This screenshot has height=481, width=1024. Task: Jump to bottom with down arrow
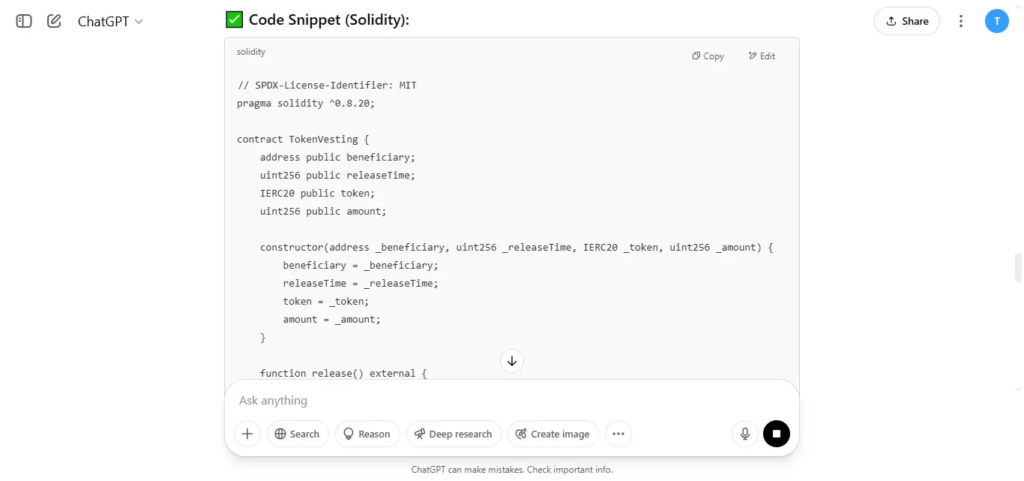[x=512, y=361]
